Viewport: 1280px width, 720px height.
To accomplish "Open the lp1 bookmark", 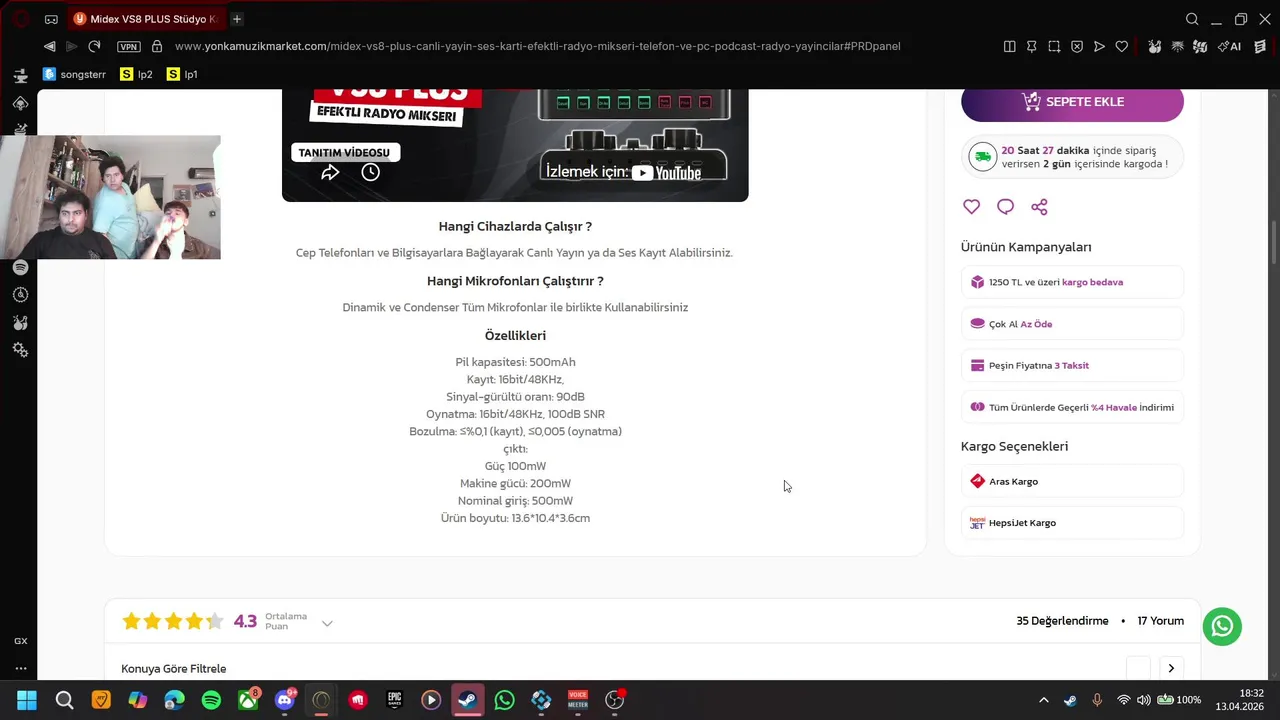I will tap(182, 74).
